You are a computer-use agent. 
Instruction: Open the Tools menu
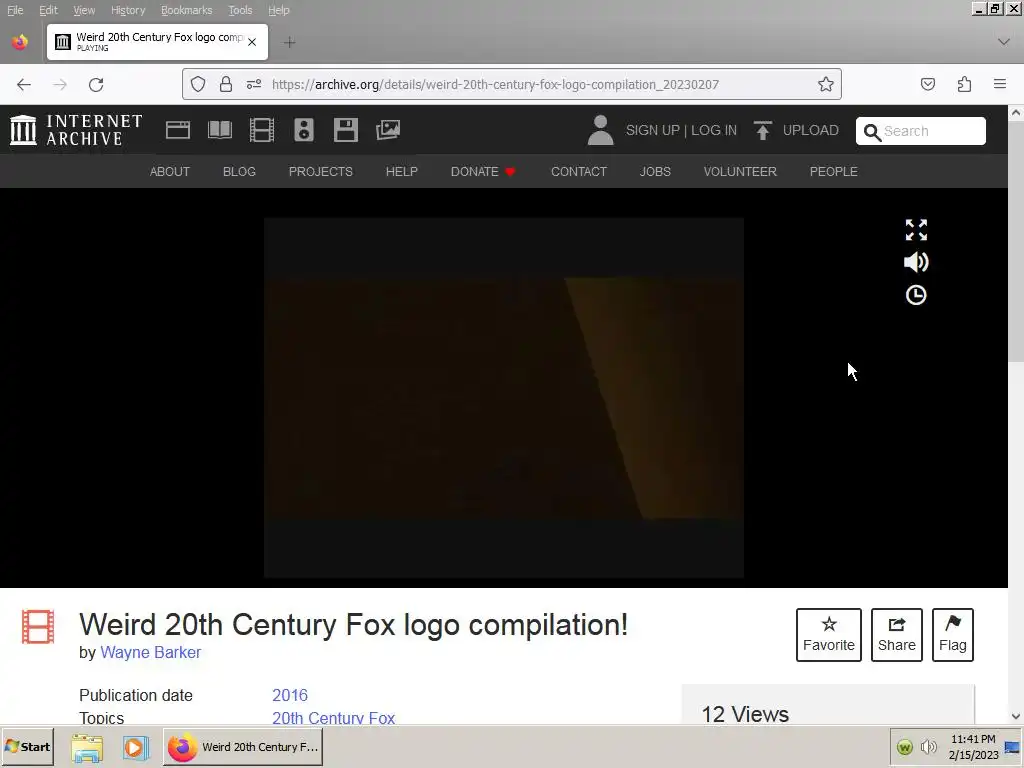coord(240,10)
